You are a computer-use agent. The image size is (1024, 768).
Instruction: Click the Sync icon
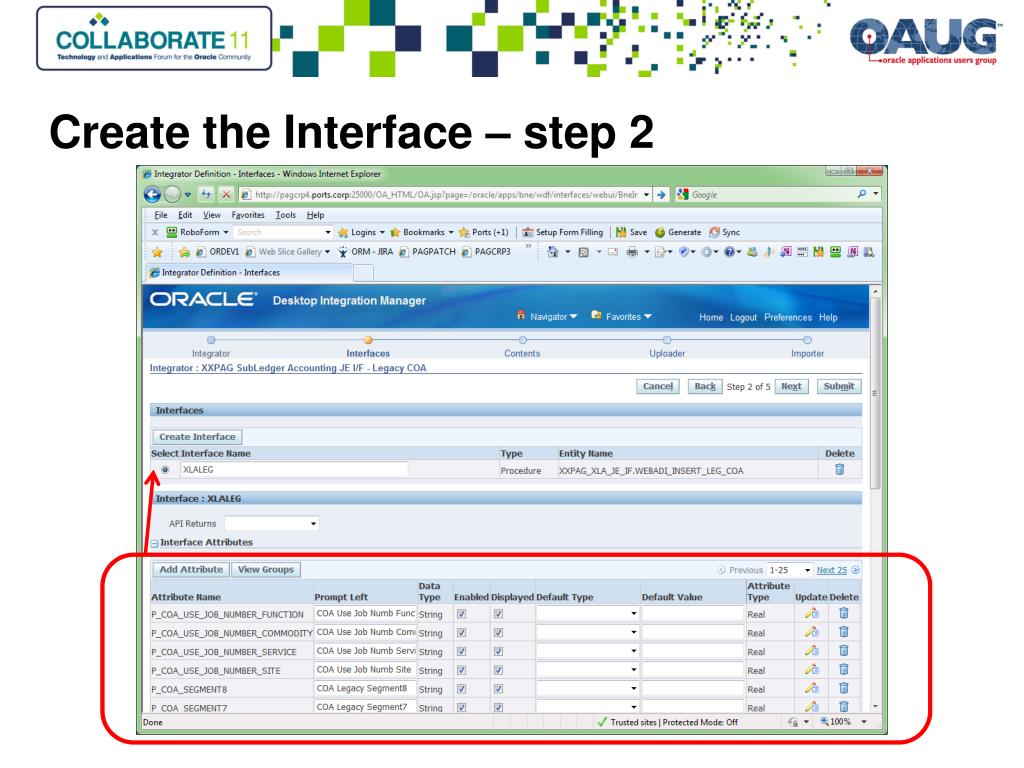714,232
